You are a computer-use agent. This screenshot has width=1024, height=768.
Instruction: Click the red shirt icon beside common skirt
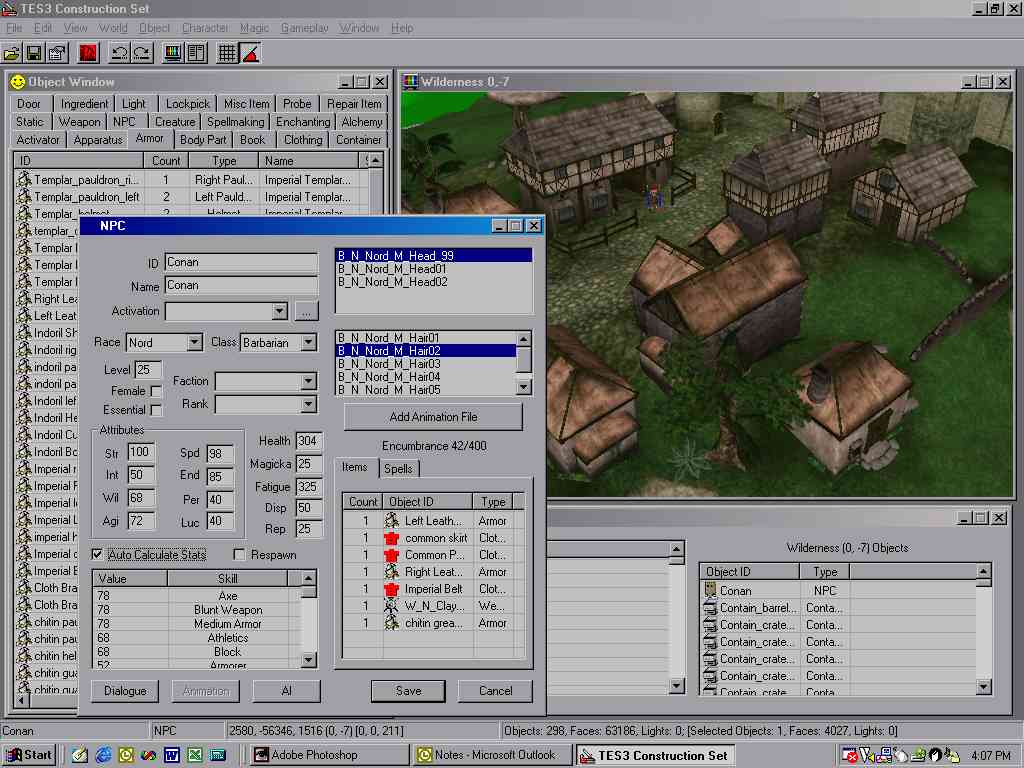[x=391, y=538]
